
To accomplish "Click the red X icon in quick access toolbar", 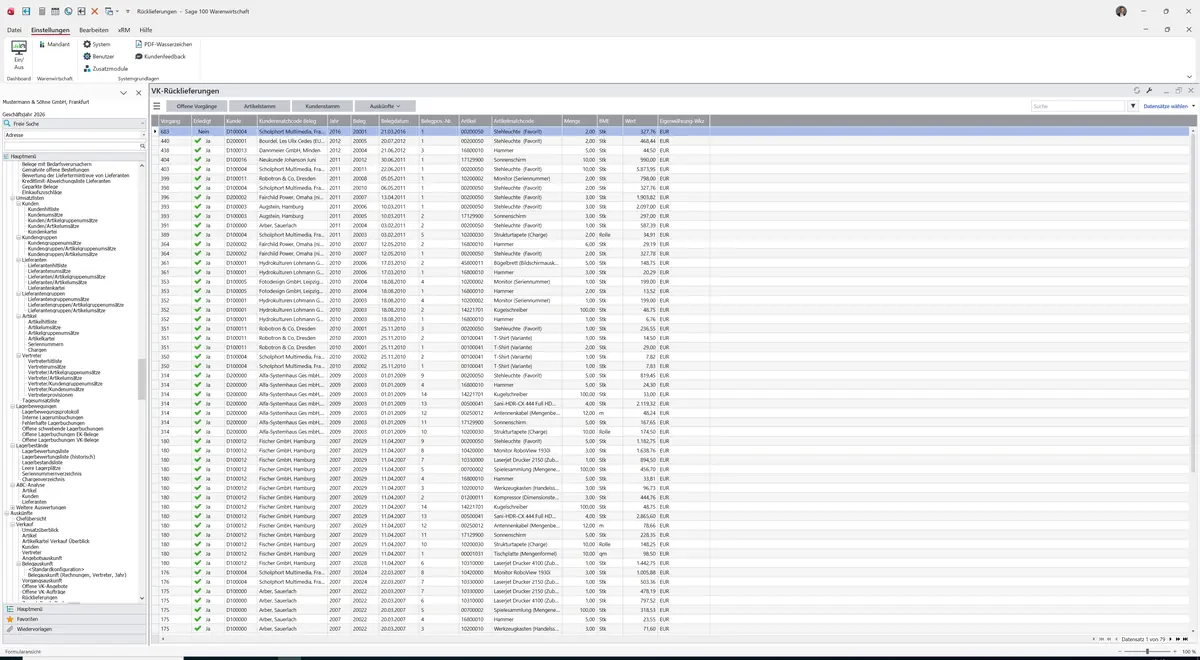I will pos(95,11).
